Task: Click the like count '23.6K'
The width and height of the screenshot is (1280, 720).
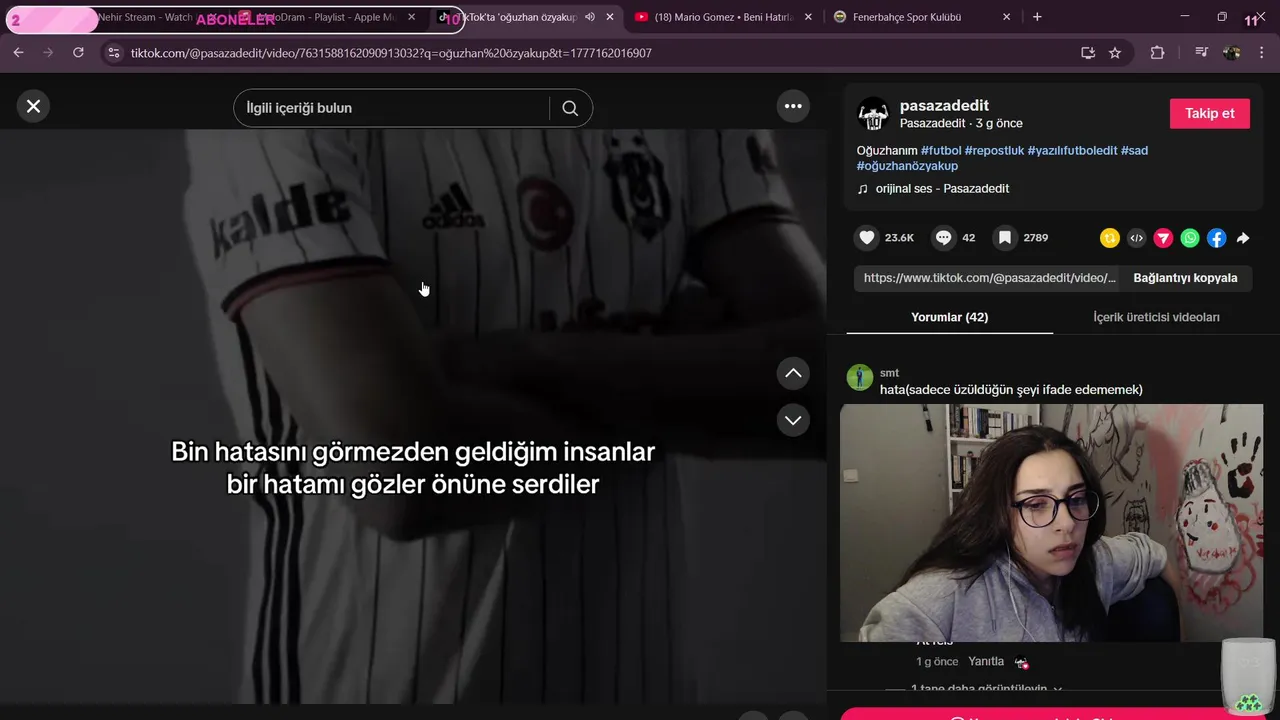Action: coord(899,238)
